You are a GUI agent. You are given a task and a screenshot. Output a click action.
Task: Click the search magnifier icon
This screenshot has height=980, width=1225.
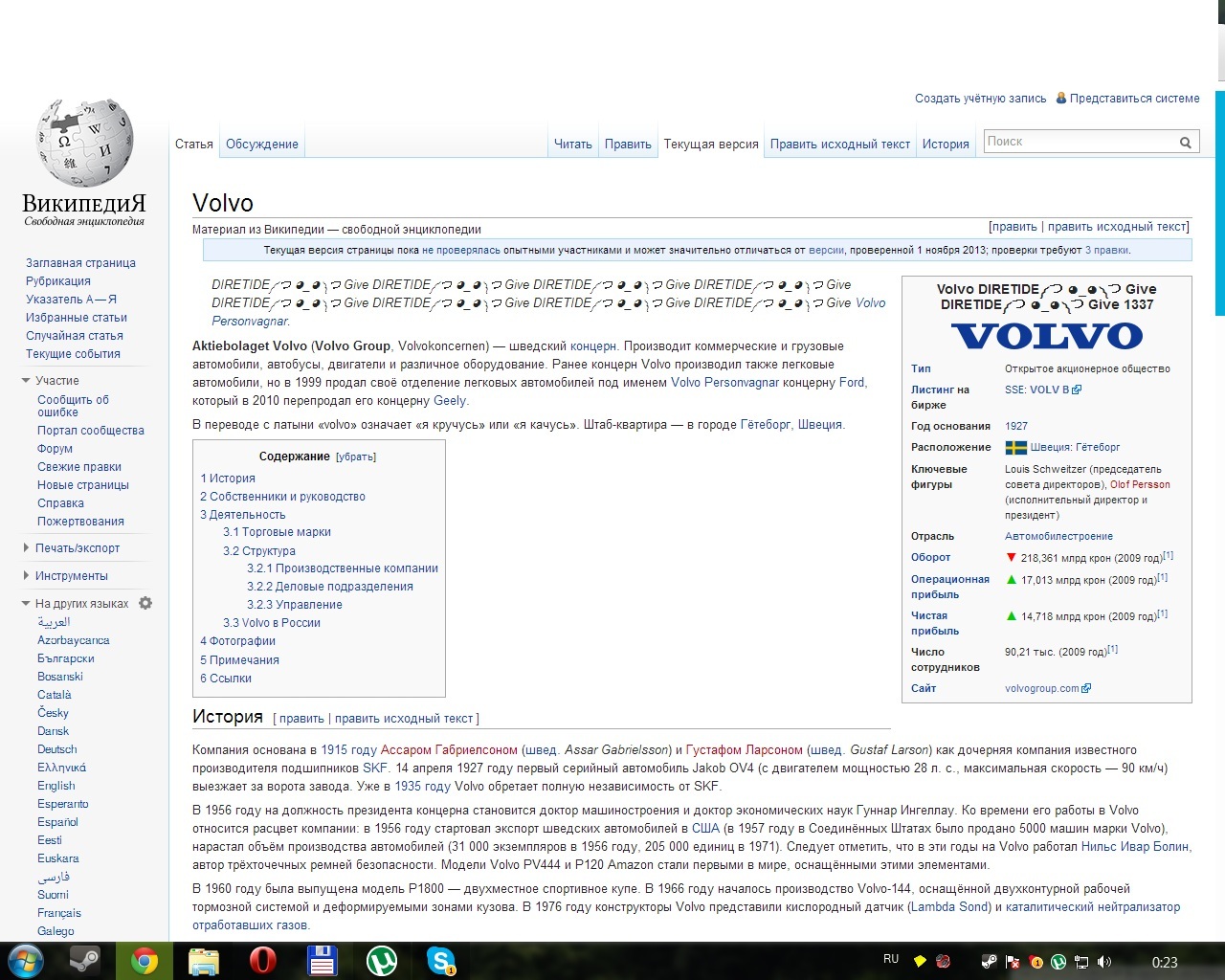1185,143
